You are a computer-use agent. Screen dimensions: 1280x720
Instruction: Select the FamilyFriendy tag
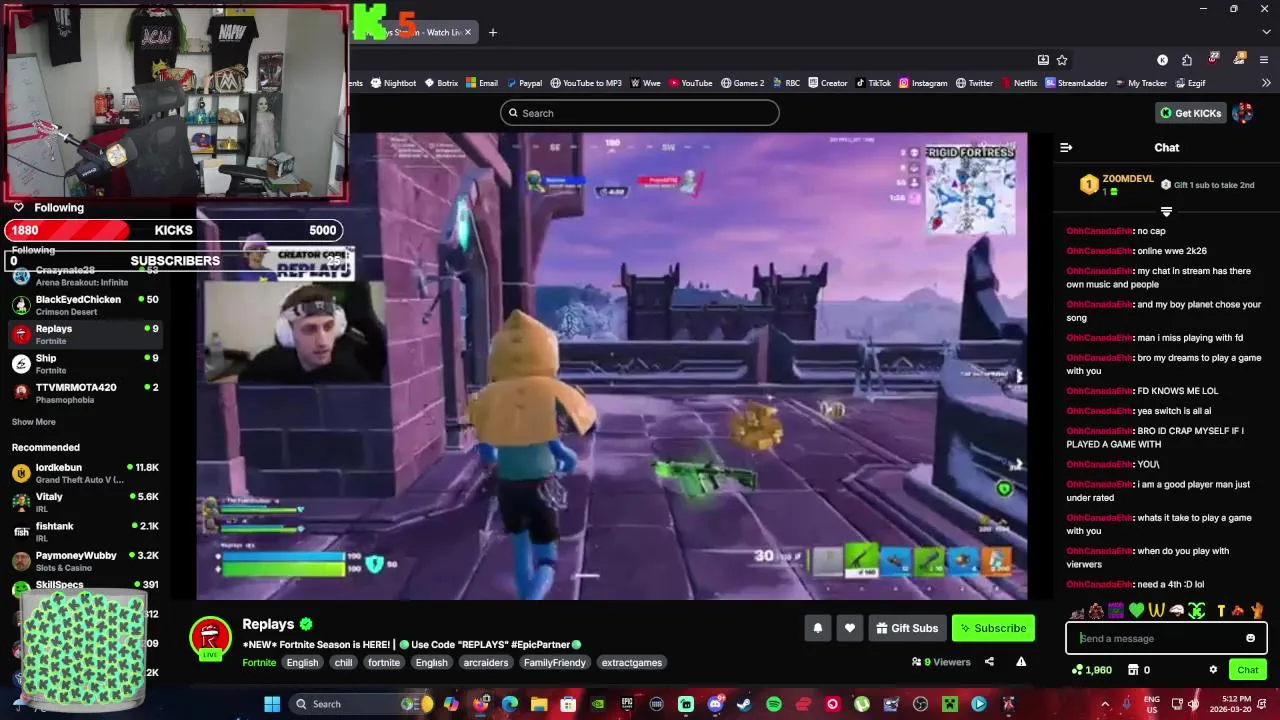(x=555, y=662)
